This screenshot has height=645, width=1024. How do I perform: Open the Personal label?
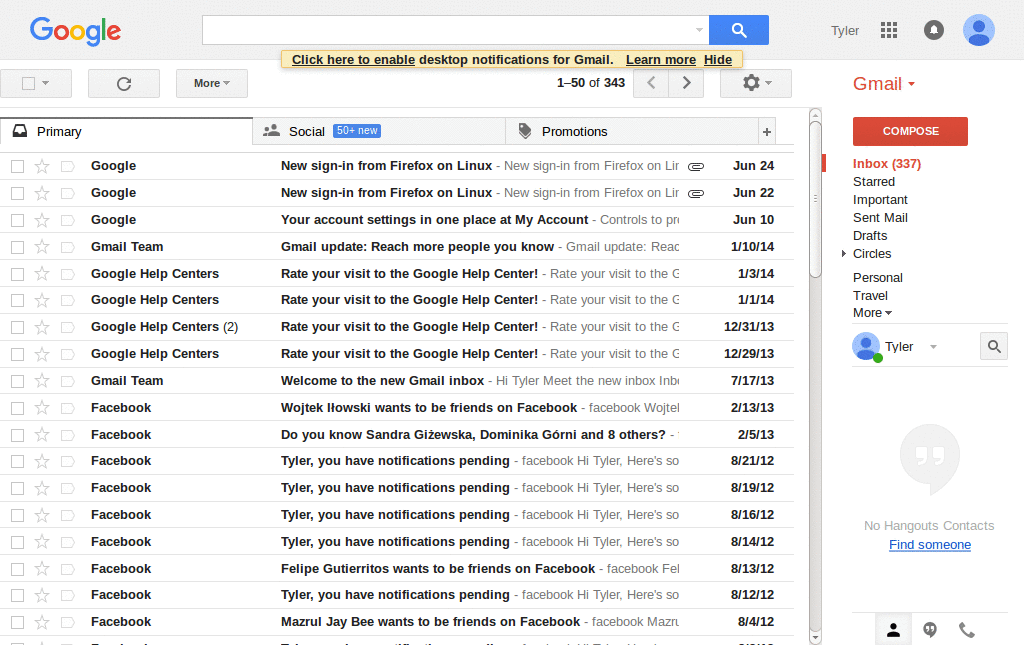[878, 277]
